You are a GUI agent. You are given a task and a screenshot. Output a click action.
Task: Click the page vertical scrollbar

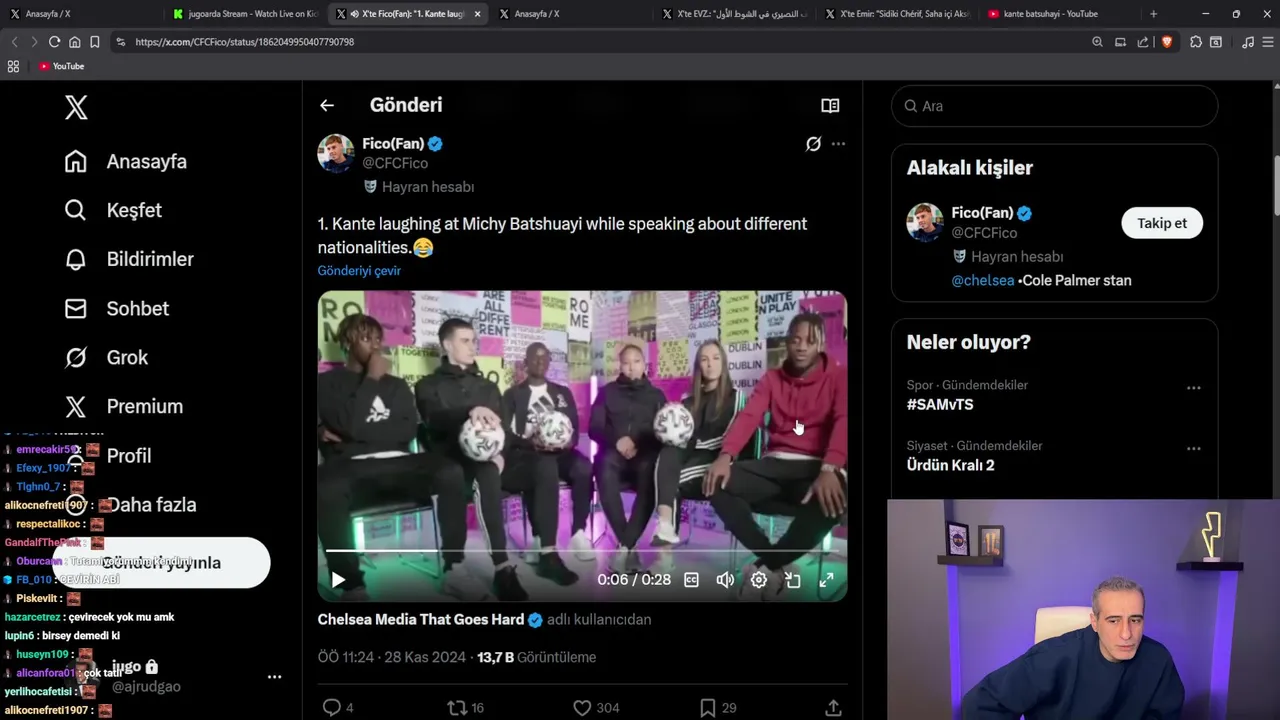tap(1275, 186)
